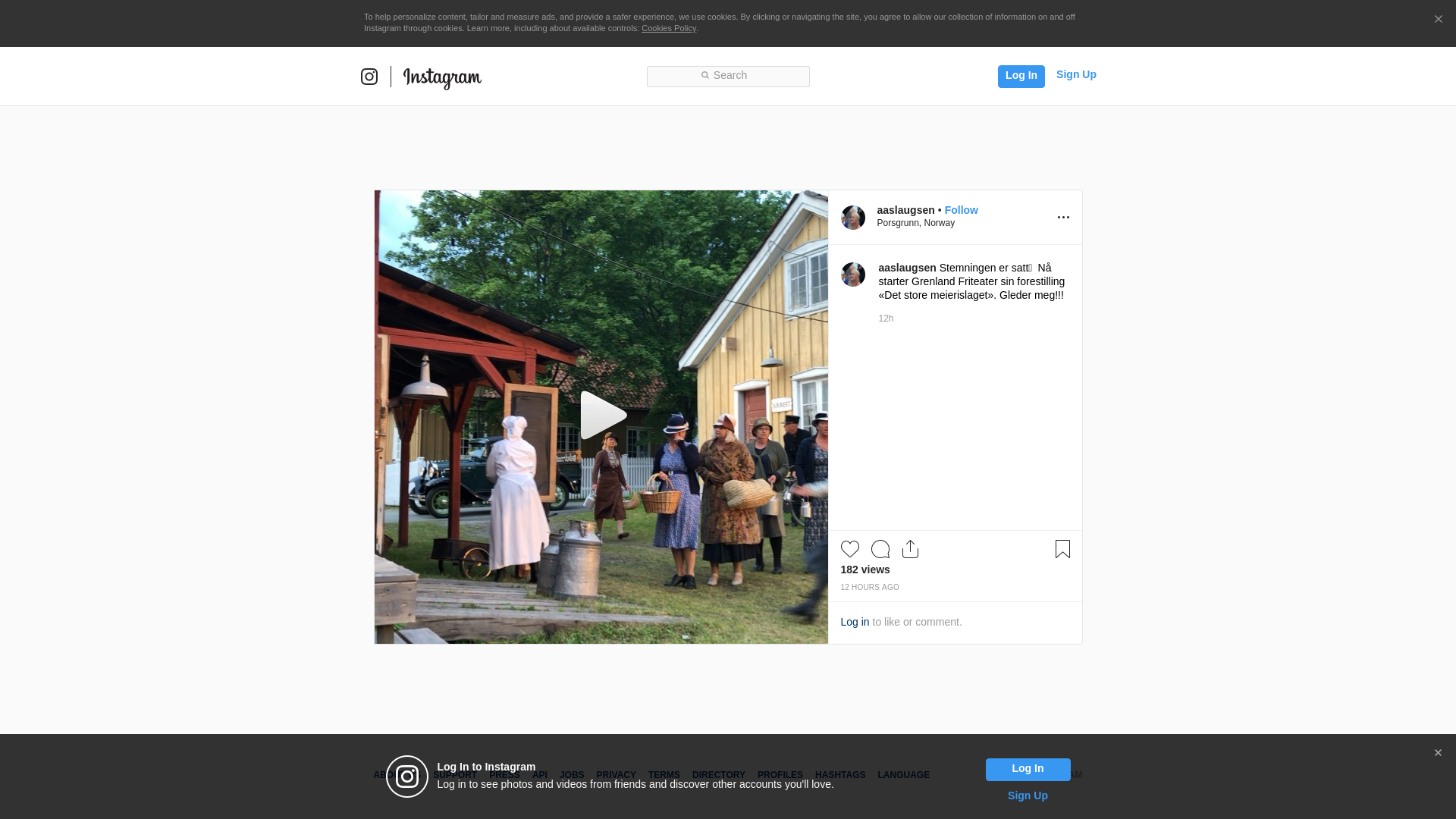Viewport: 1456px width, 819px height.
Task: Click the 12h timestamp under caption
Action: (886, 318)
